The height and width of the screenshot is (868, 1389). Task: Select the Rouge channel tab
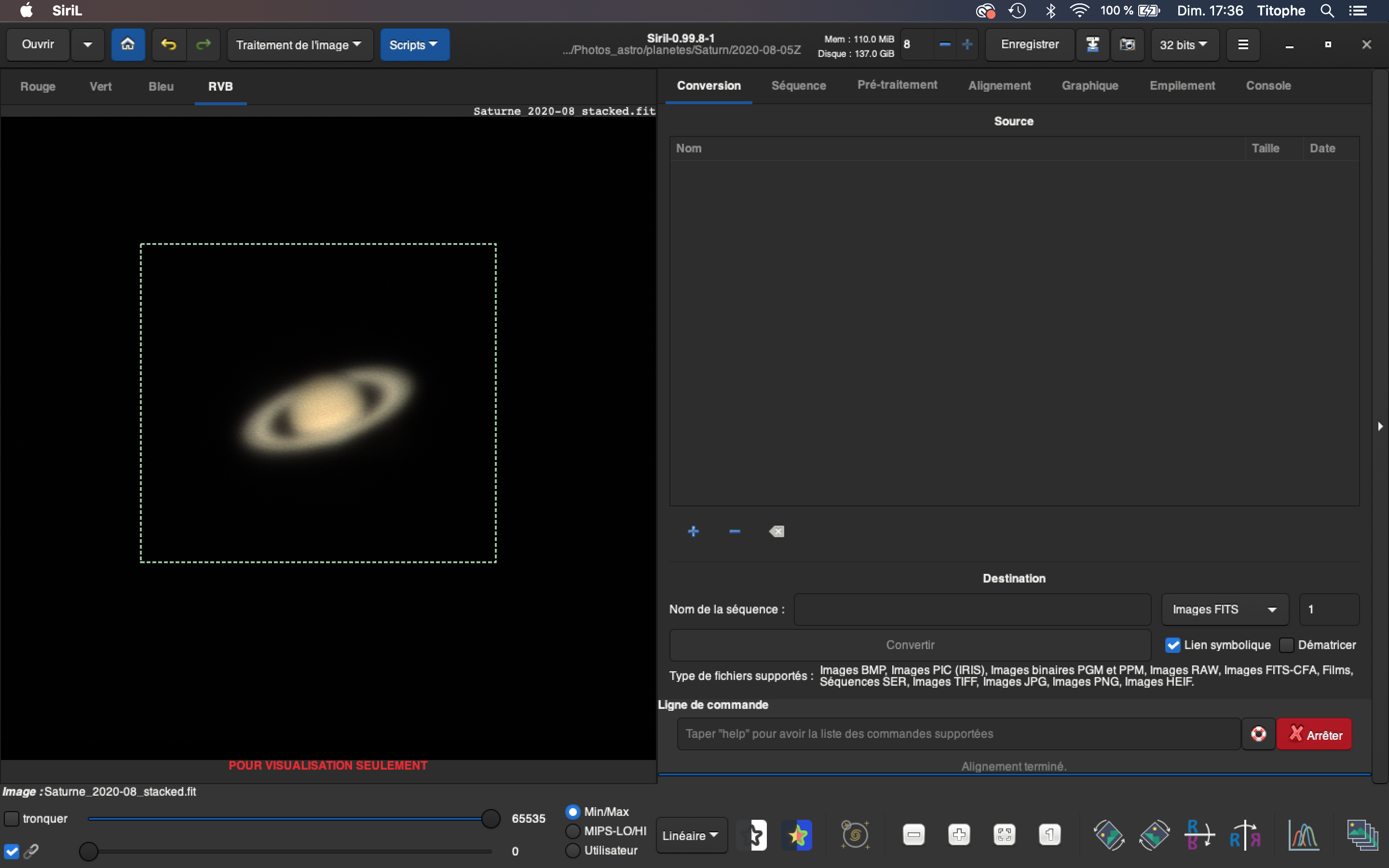click(38, 86)
